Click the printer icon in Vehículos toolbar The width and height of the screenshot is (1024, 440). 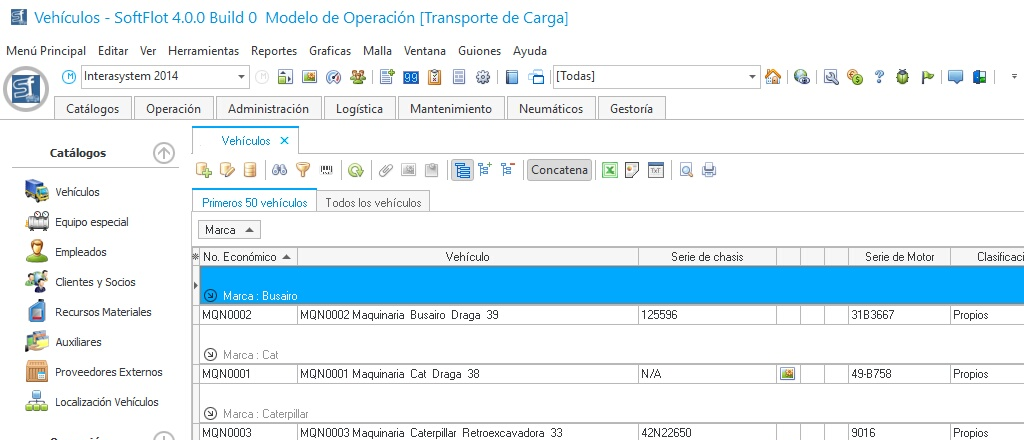point(709,170)
